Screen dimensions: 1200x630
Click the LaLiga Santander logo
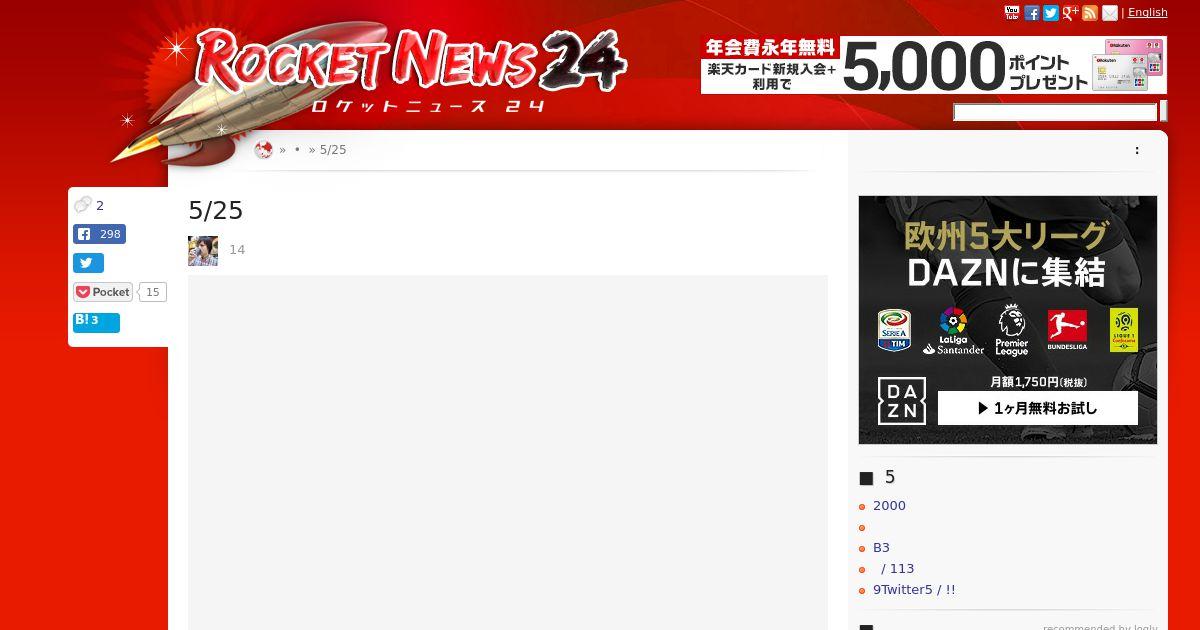(x=953, y=331)
